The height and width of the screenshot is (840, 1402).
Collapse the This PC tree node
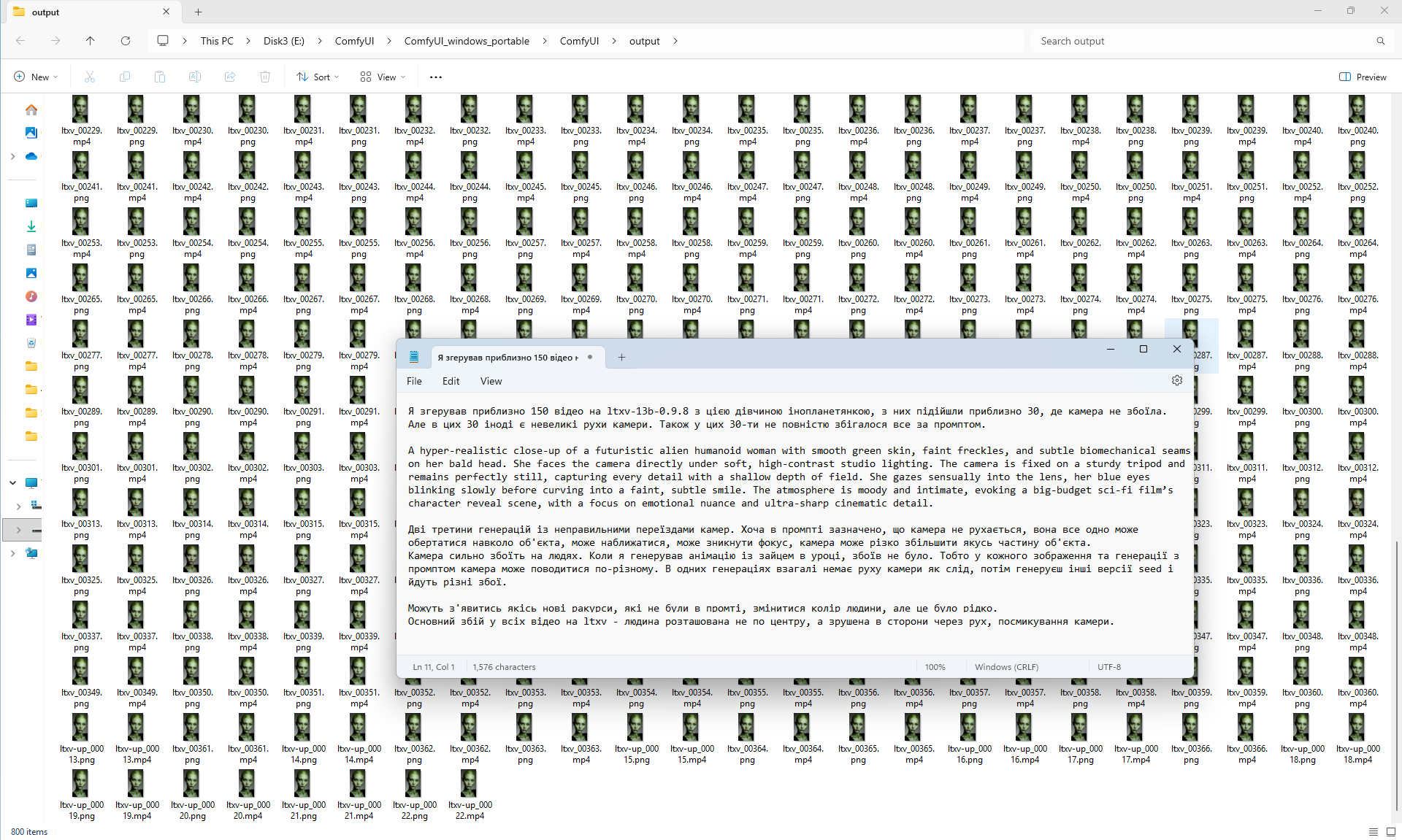pos(12,482)
